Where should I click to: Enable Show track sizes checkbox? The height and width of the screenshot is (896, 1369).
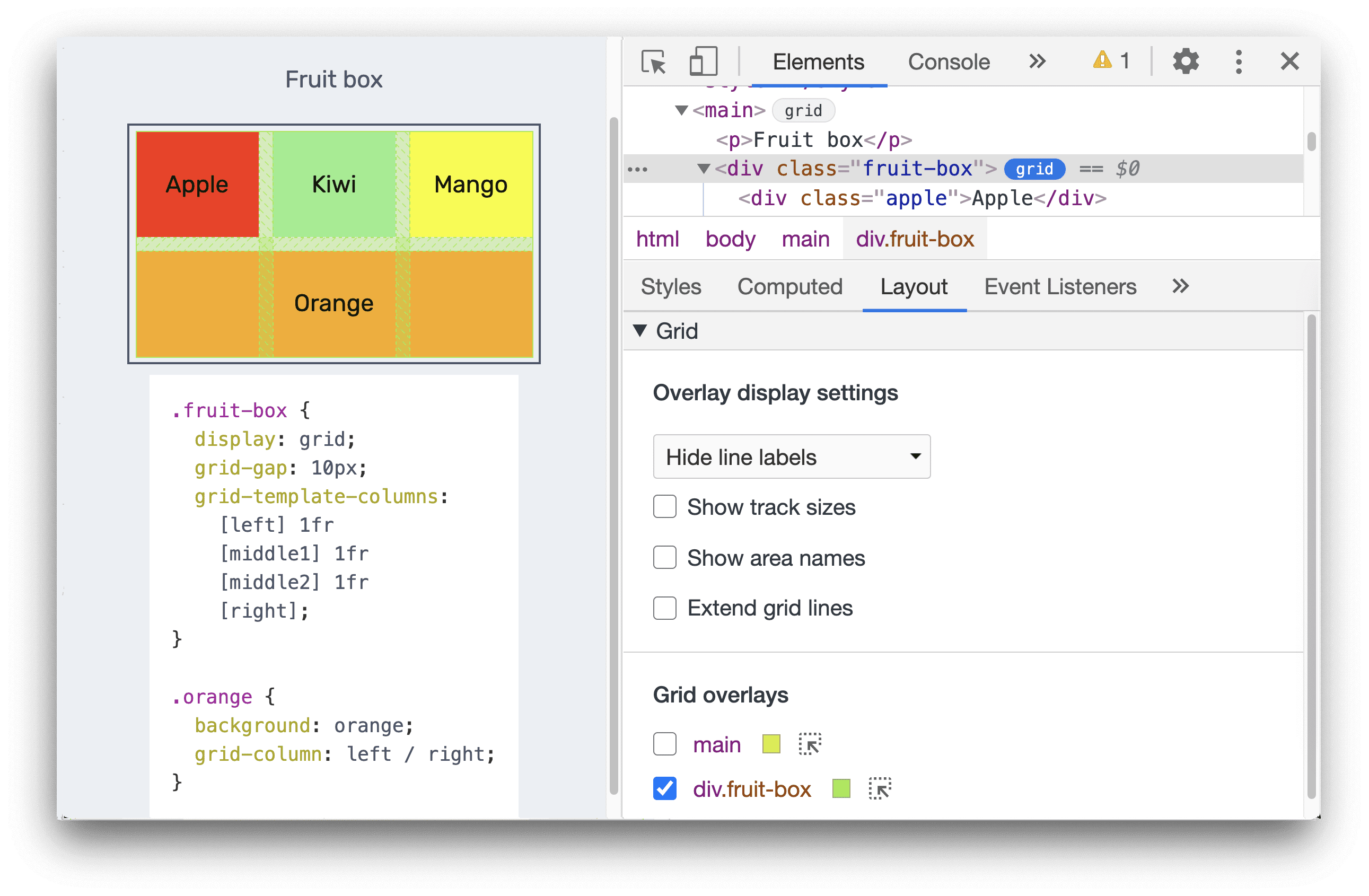coord(664,507)
